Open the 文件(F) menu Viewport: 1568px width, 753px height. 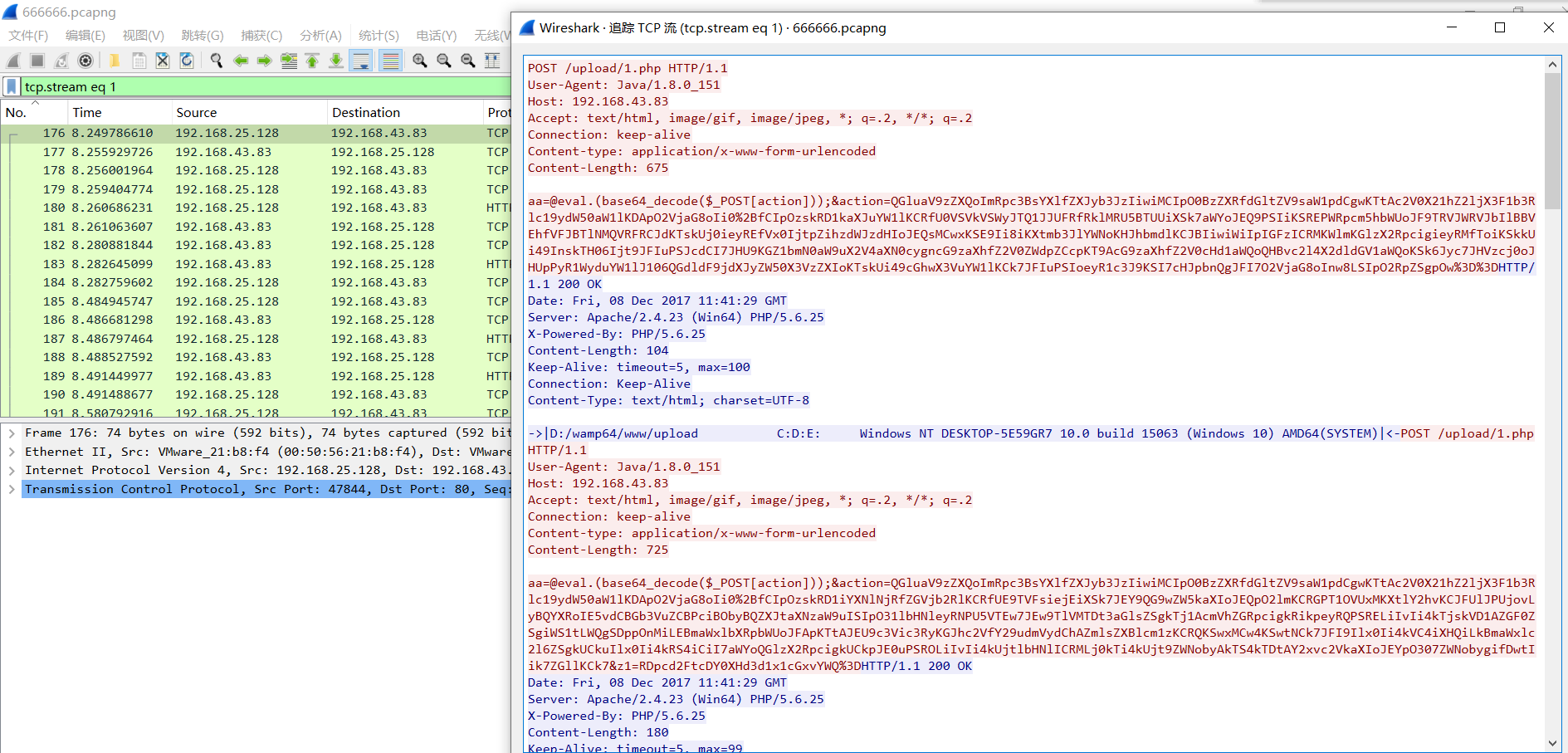pos(28,35)
